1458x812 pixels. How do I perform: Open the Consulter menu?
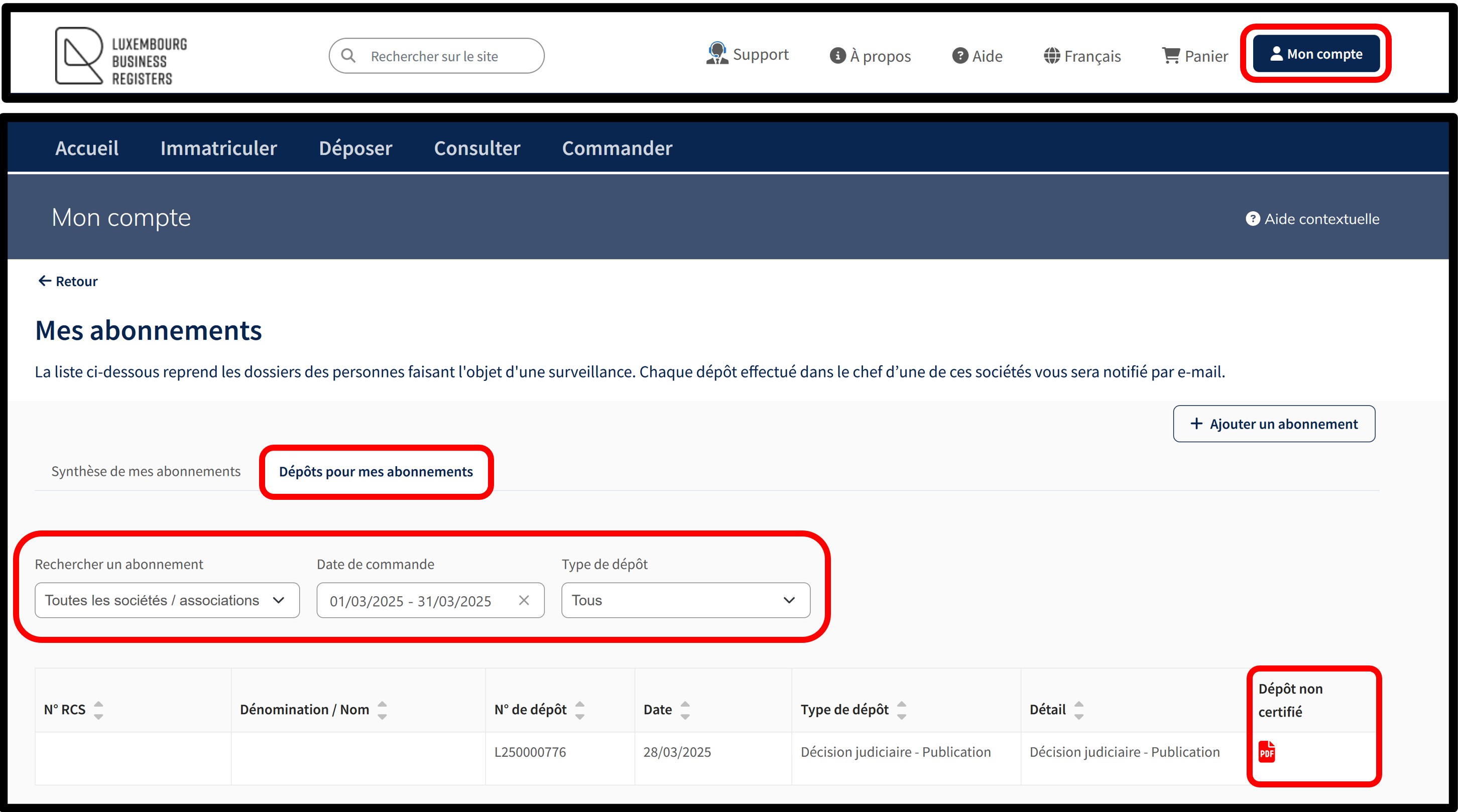pos(476,148)
